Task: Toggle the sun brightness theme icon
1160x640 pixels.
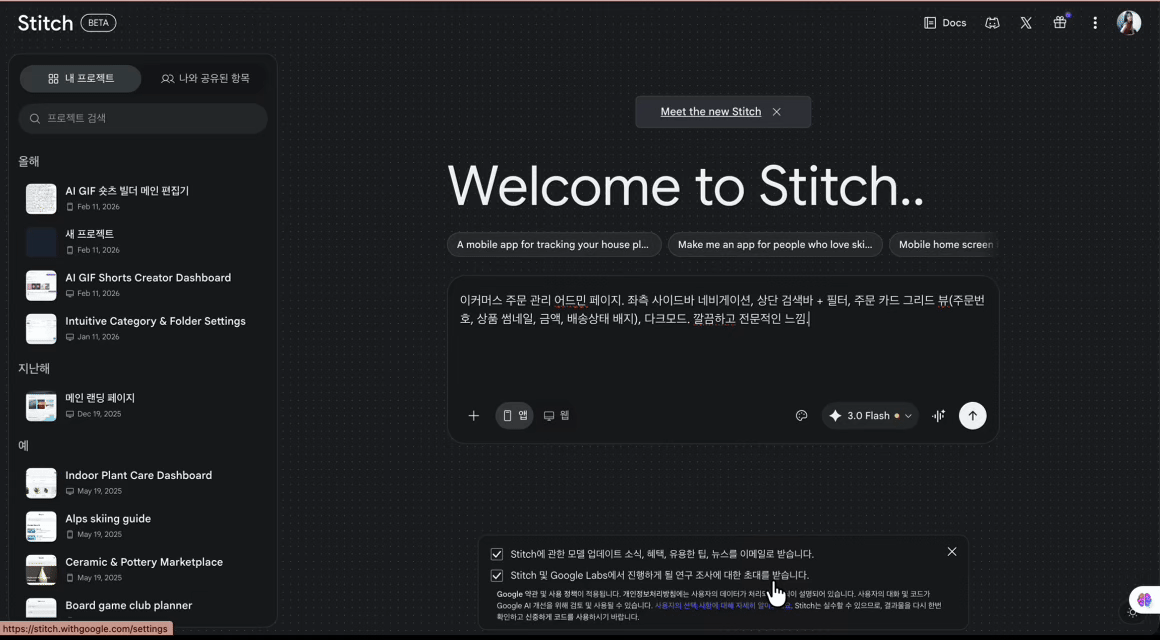Action: [x=1132, y=612]
